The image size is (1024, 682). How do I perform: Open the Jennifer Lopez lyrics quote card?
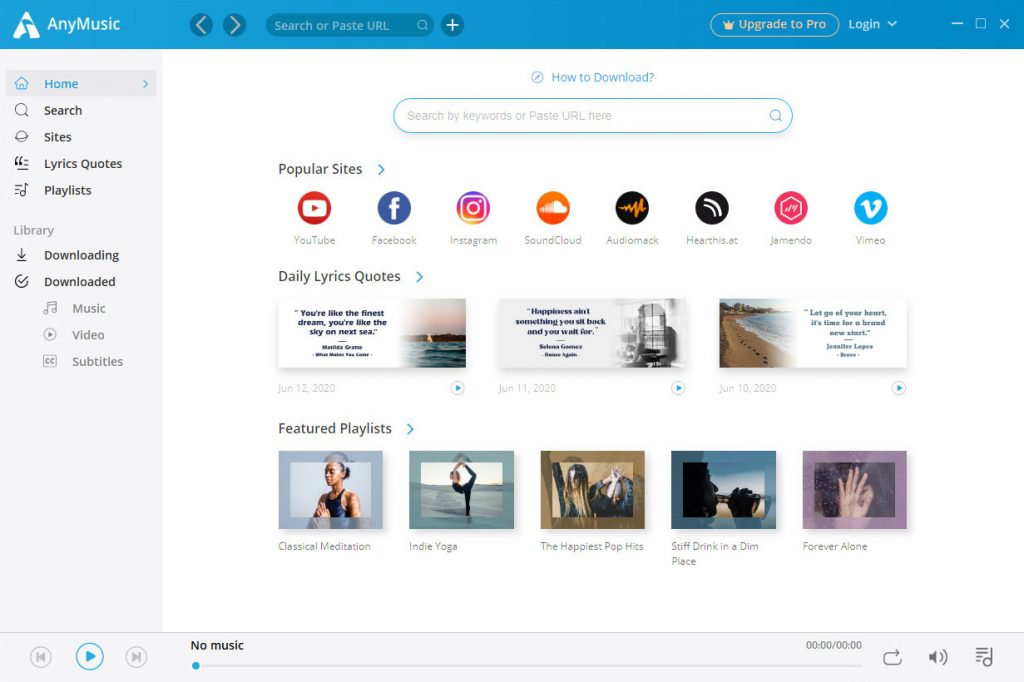point(813,333)
